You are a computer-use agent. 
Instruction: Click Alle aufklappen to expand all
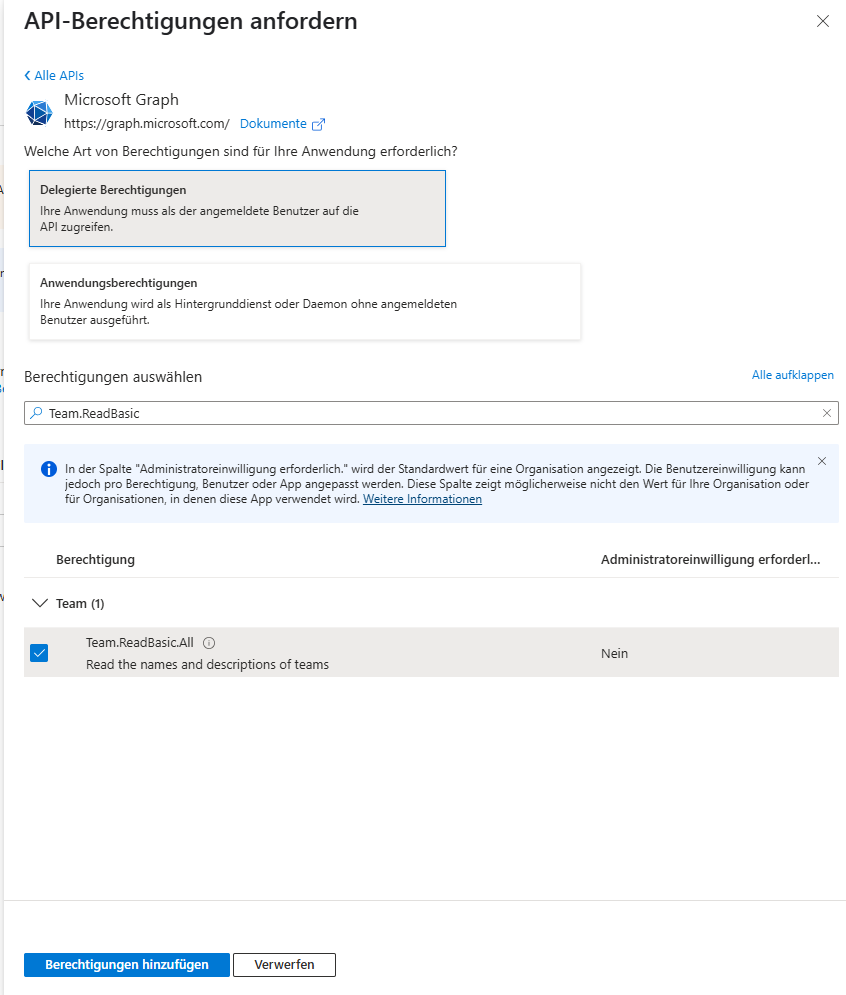[x=792, y=375]
